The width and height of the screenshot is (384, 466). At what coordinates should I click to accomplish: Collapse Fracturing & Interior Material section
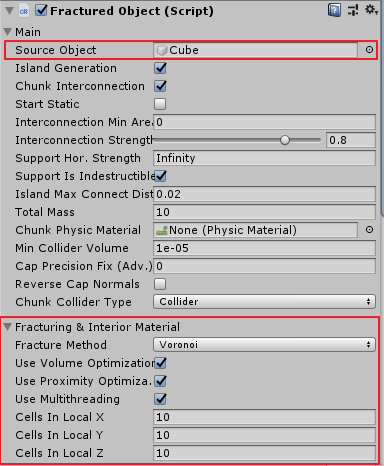coord(8,327)
